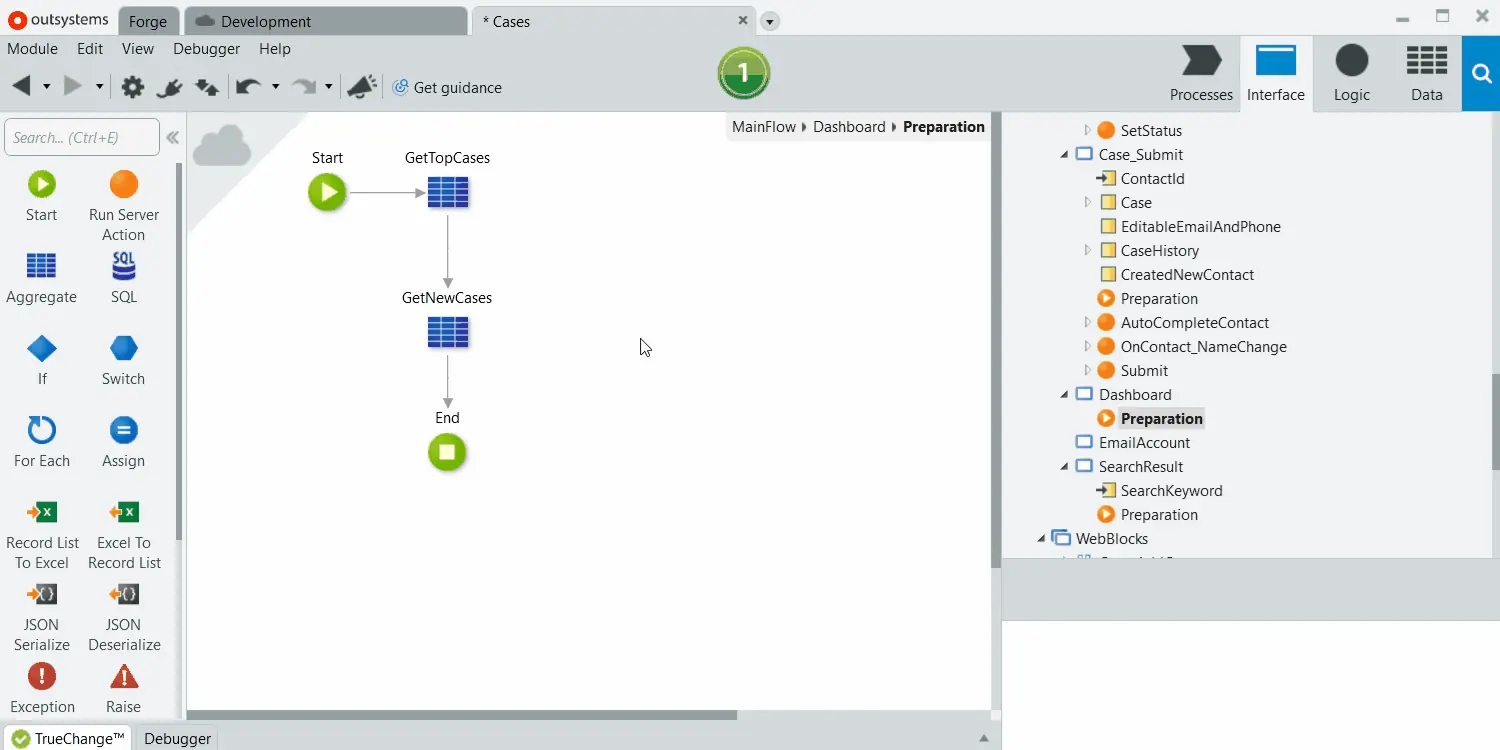Navigate to Dashboard in breadcrumb
The width and height of the screenshot is (1500, 750).
(849, 126)
